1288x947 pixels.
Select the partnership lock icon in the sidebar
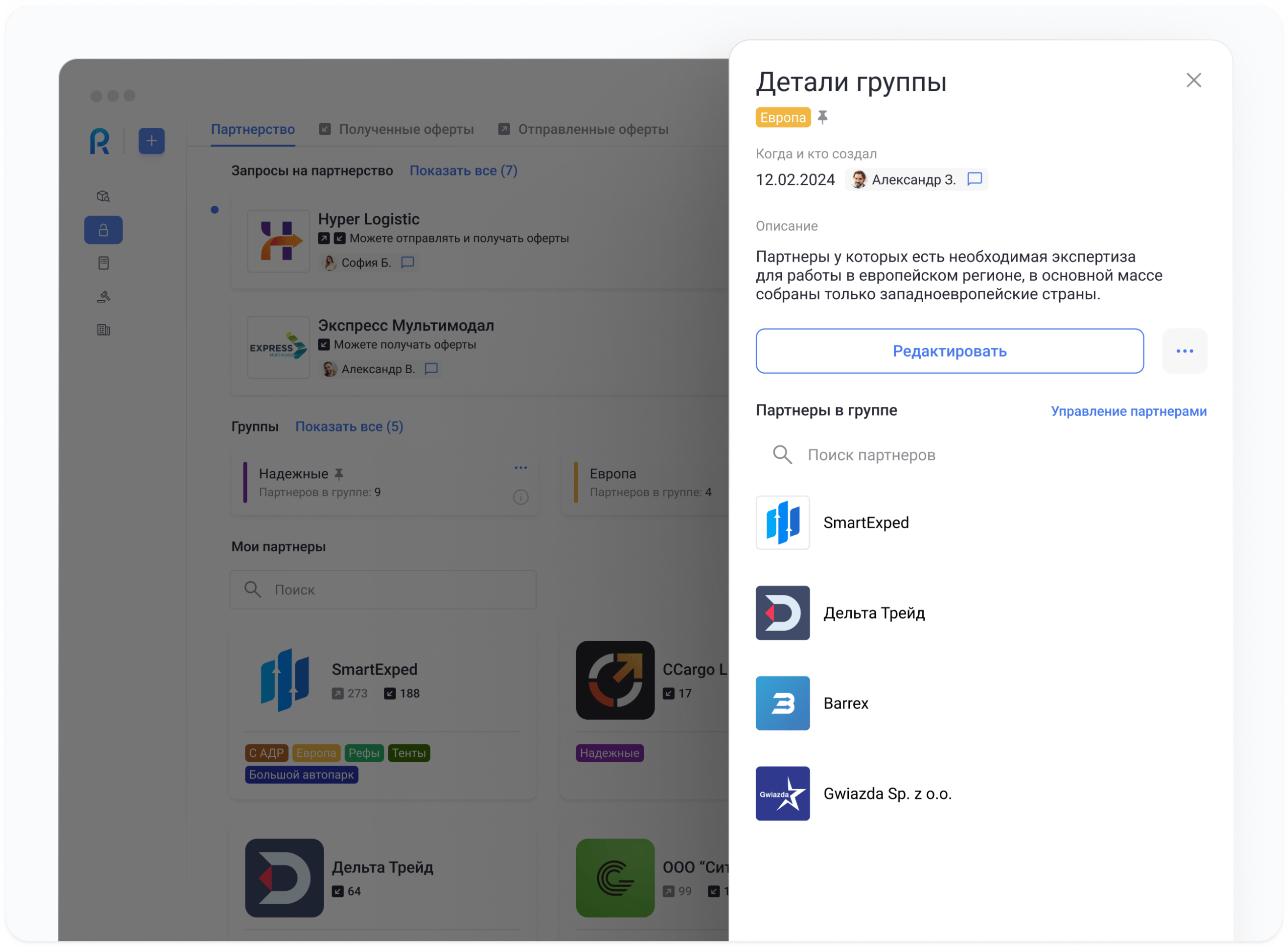click(103, 230)
